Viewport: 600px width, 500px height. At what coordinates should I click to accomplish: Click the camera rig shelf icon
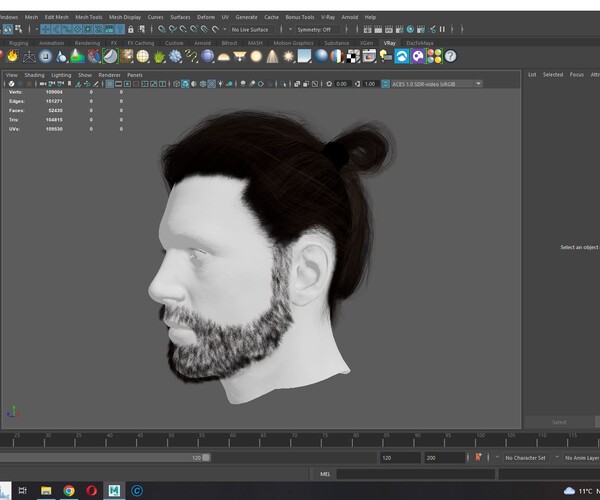(x=29, y=57)
